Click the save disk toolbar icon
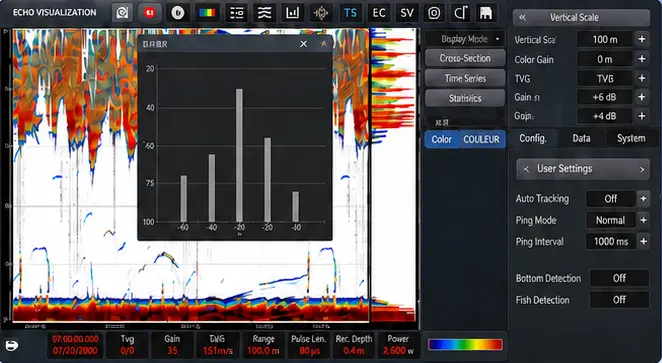 486,13
